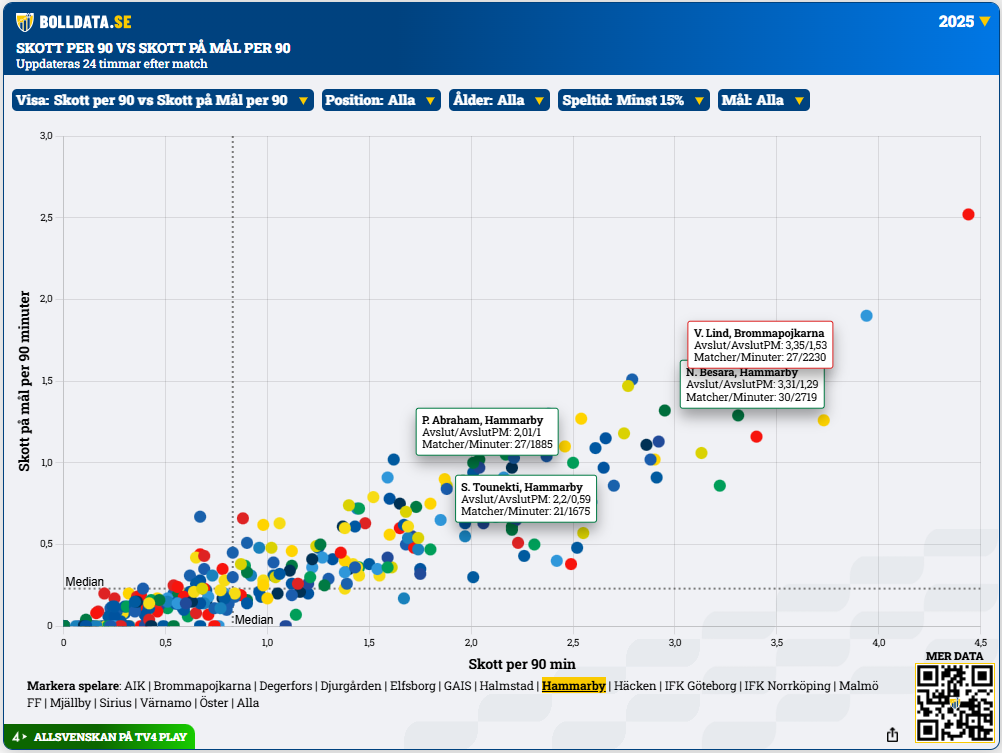Click the V. Lind, Brommapojkarna tooltip
This screenshot has width=1002, height=753.
(x=760, y=345)
